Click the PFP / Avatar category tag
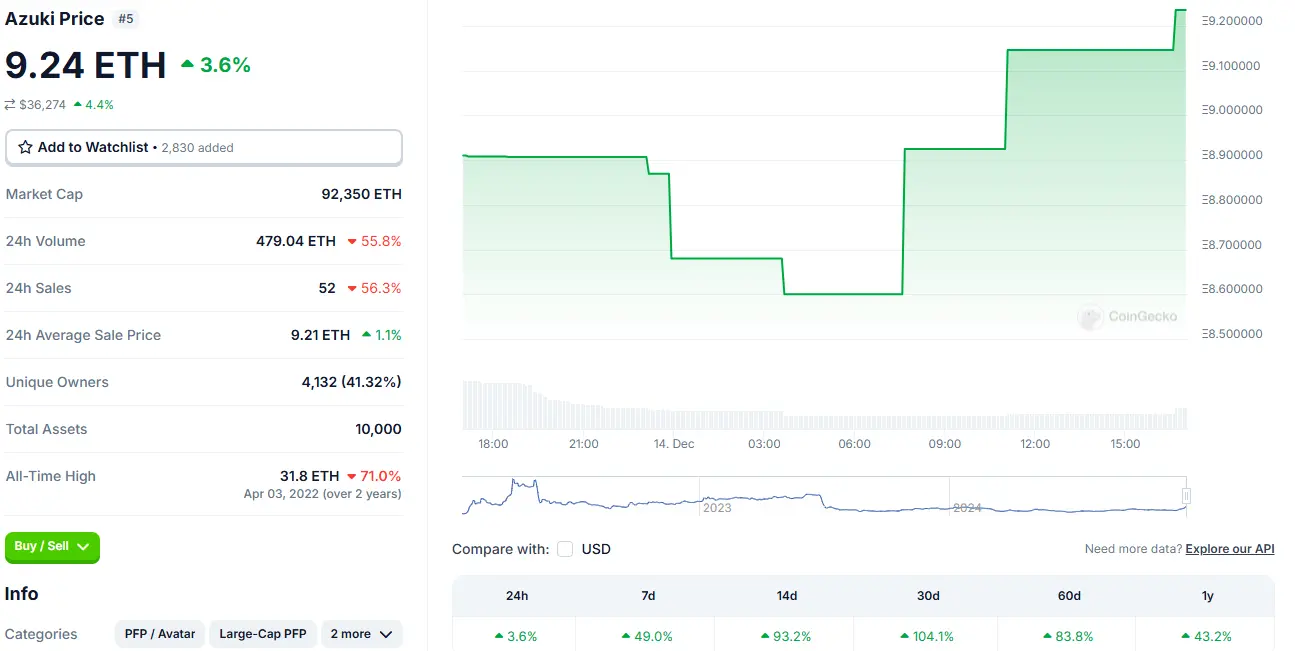Image resolution: width=1295 pixels, height=651 pixels. [160, 634]
